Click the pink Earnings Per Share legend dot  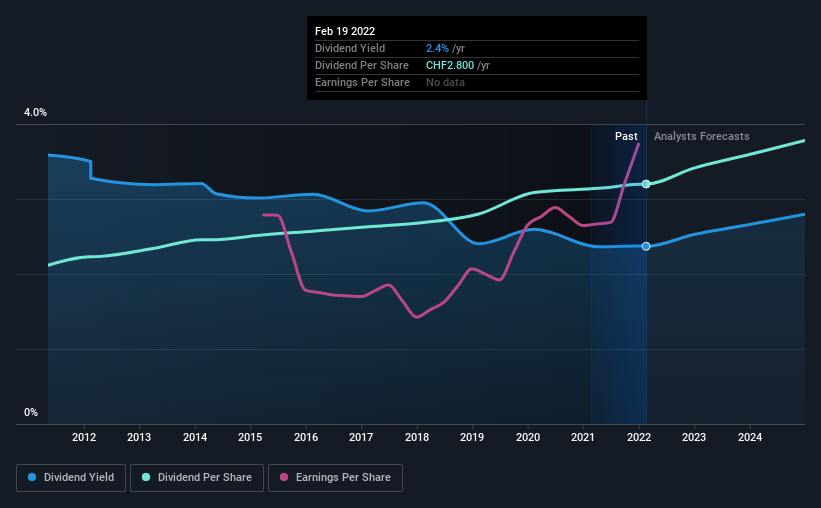[284, 477]
